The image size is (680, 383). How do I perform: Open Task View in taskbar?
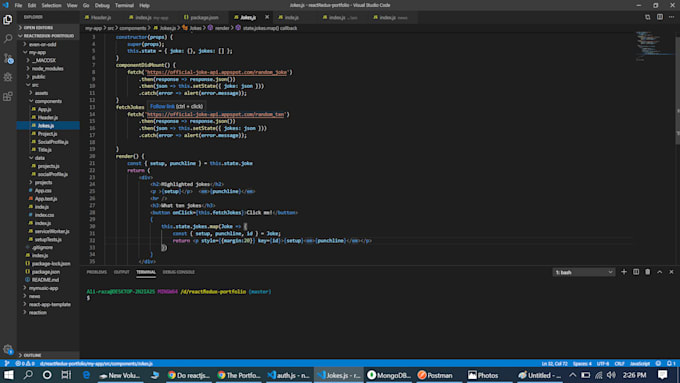click(66, 375)
